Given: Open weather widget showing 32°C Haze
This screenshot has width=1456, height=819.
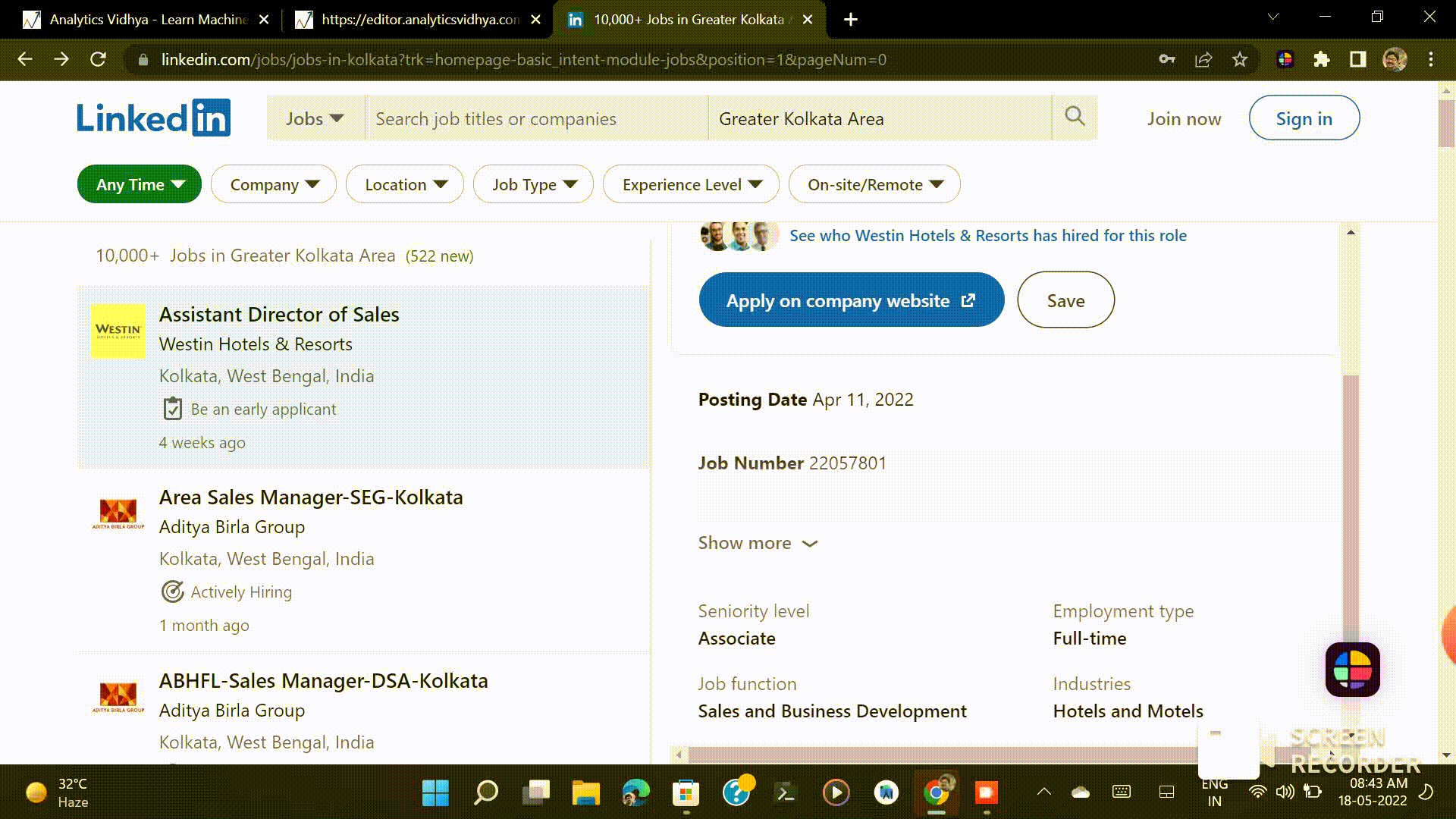Looking at the screenshot, I should coord(57,793).
